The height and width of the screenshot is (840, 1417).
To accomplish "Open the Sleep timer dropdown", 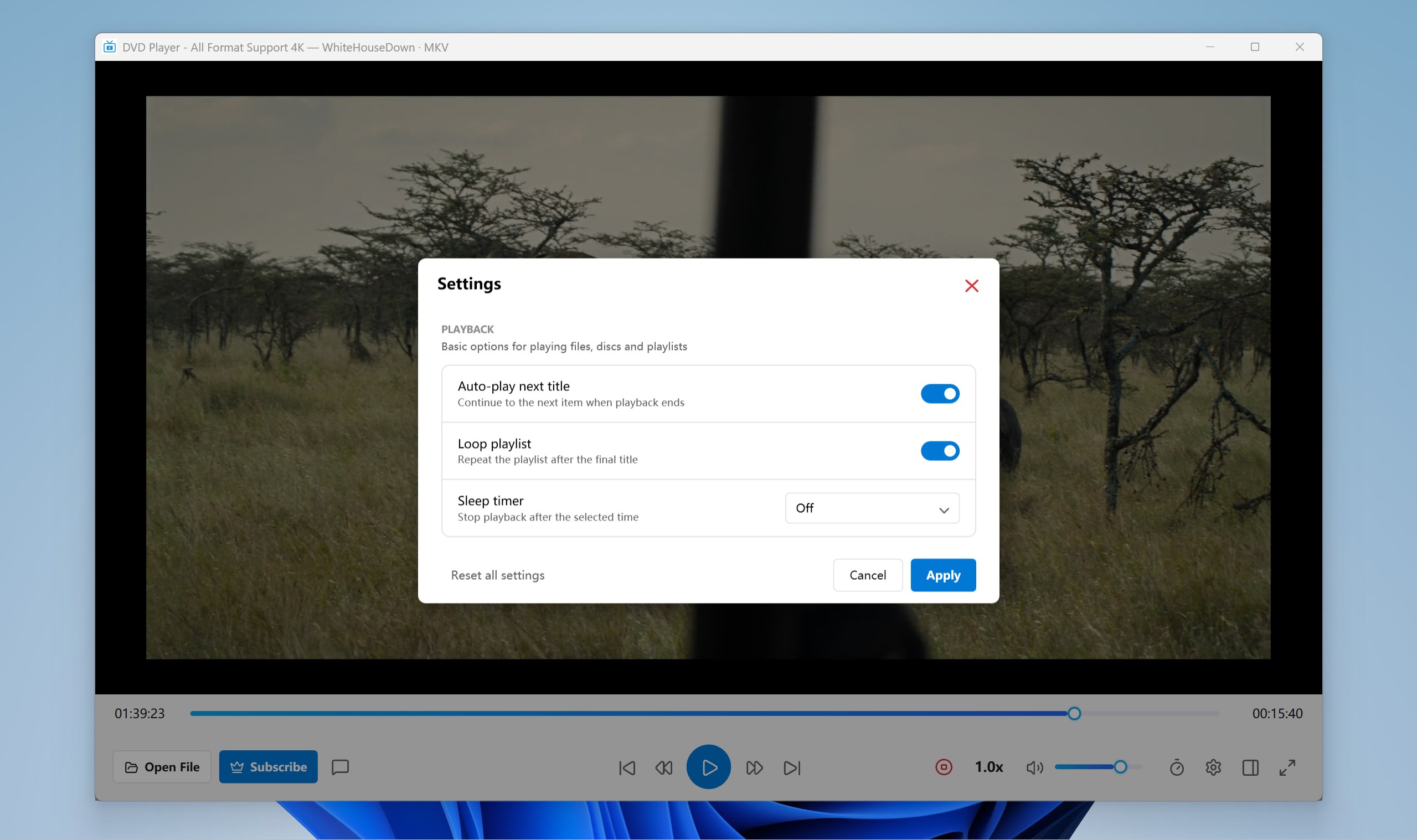I will [x=872, y=508].
